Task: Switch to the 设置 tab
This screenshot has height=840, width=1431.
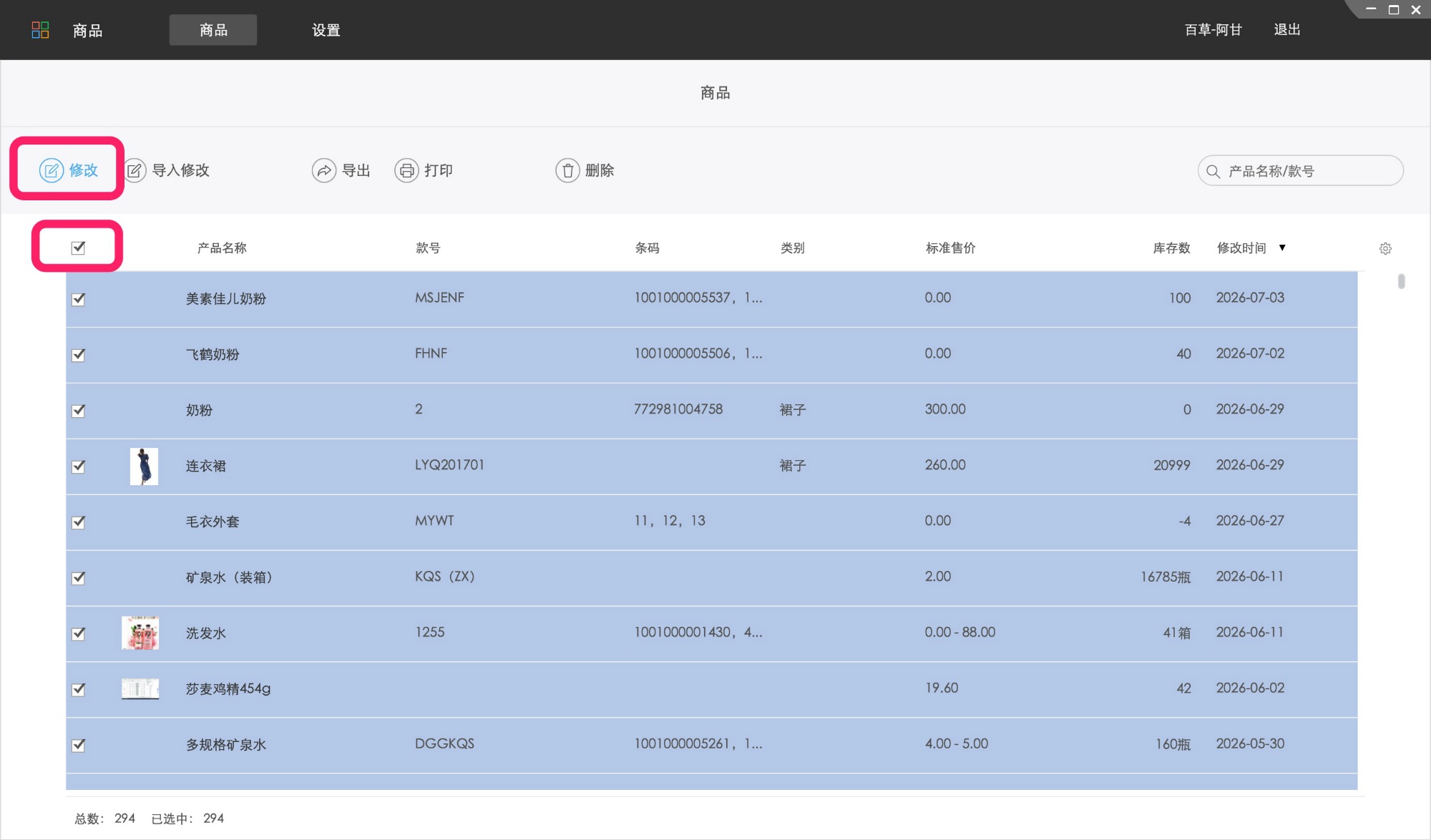Action: pyautogui.click(x=326, y=30)
